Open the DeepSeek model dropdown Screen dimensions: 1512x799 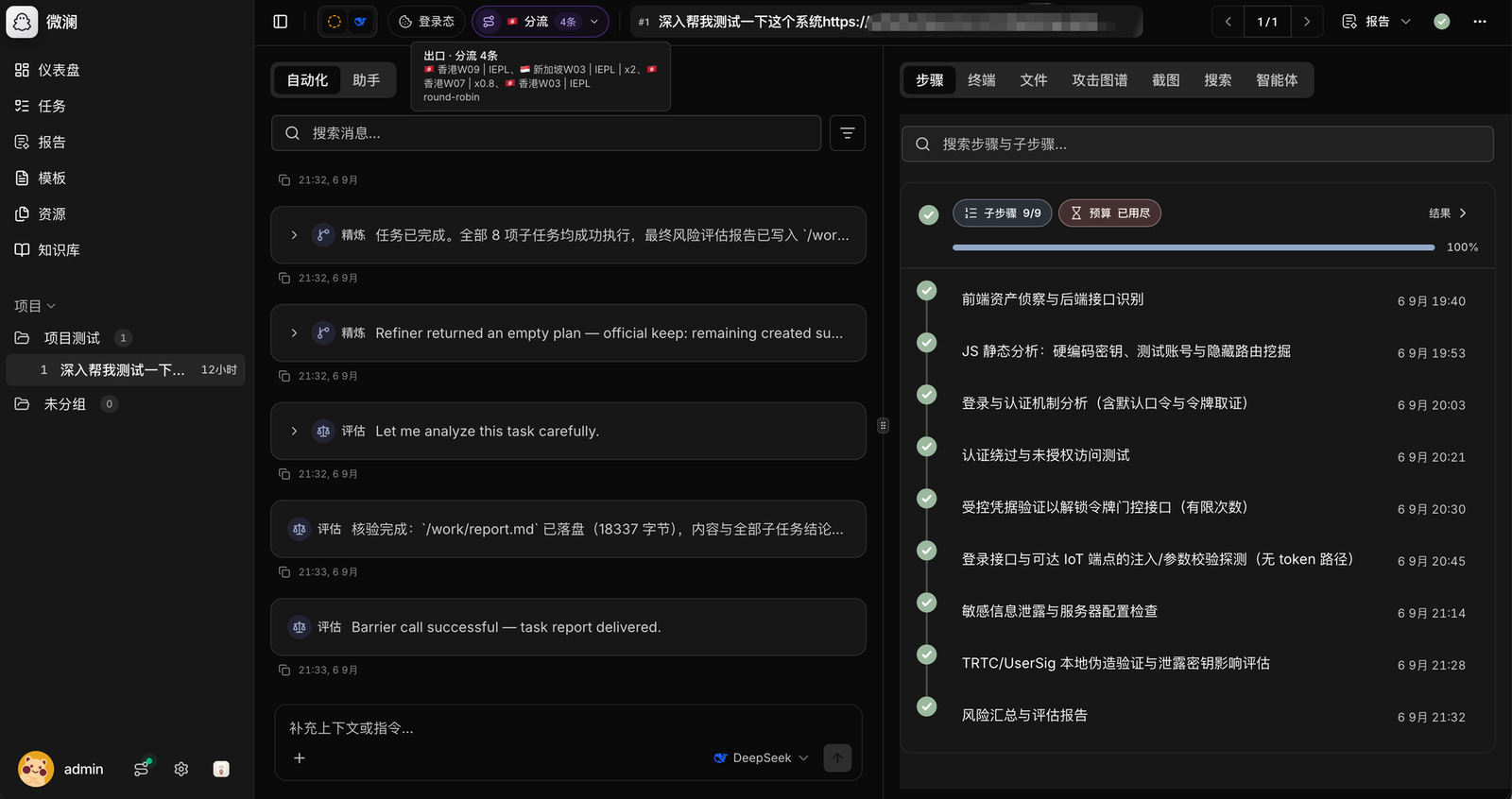[762, 757]
